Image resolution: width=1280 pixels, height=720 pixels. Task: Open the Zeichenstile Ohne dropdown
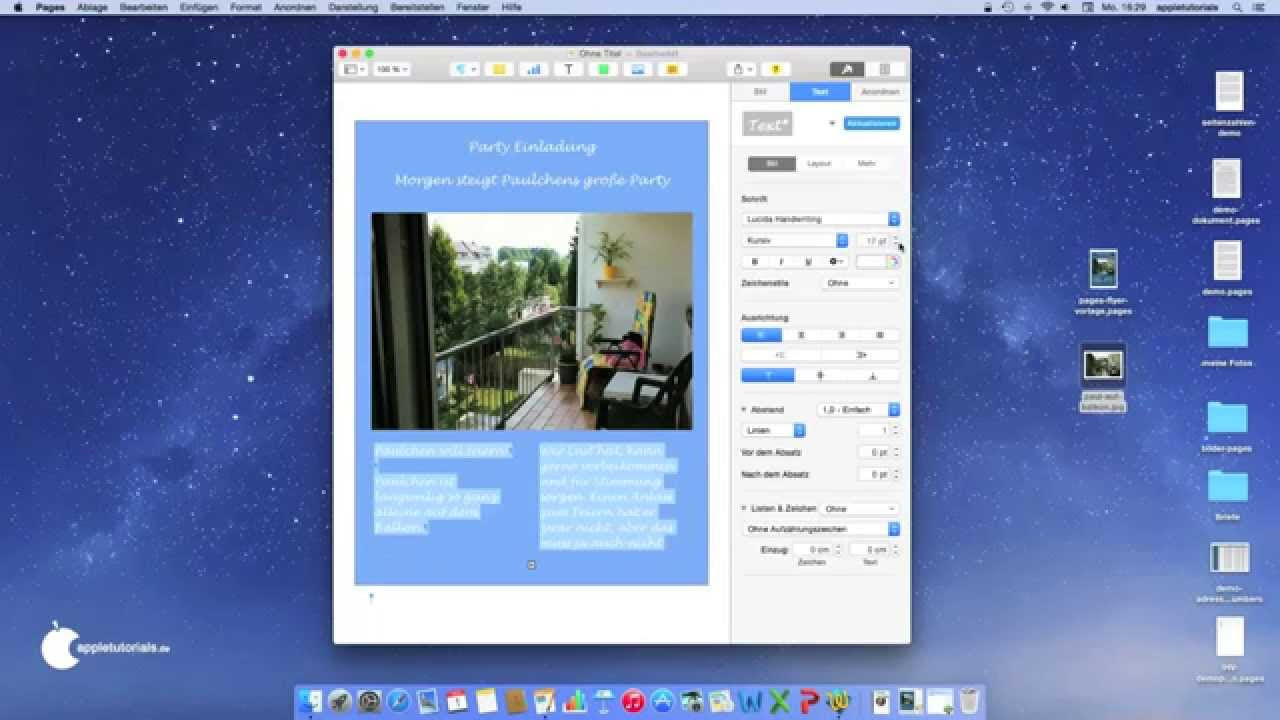click(x=861, y=283)
